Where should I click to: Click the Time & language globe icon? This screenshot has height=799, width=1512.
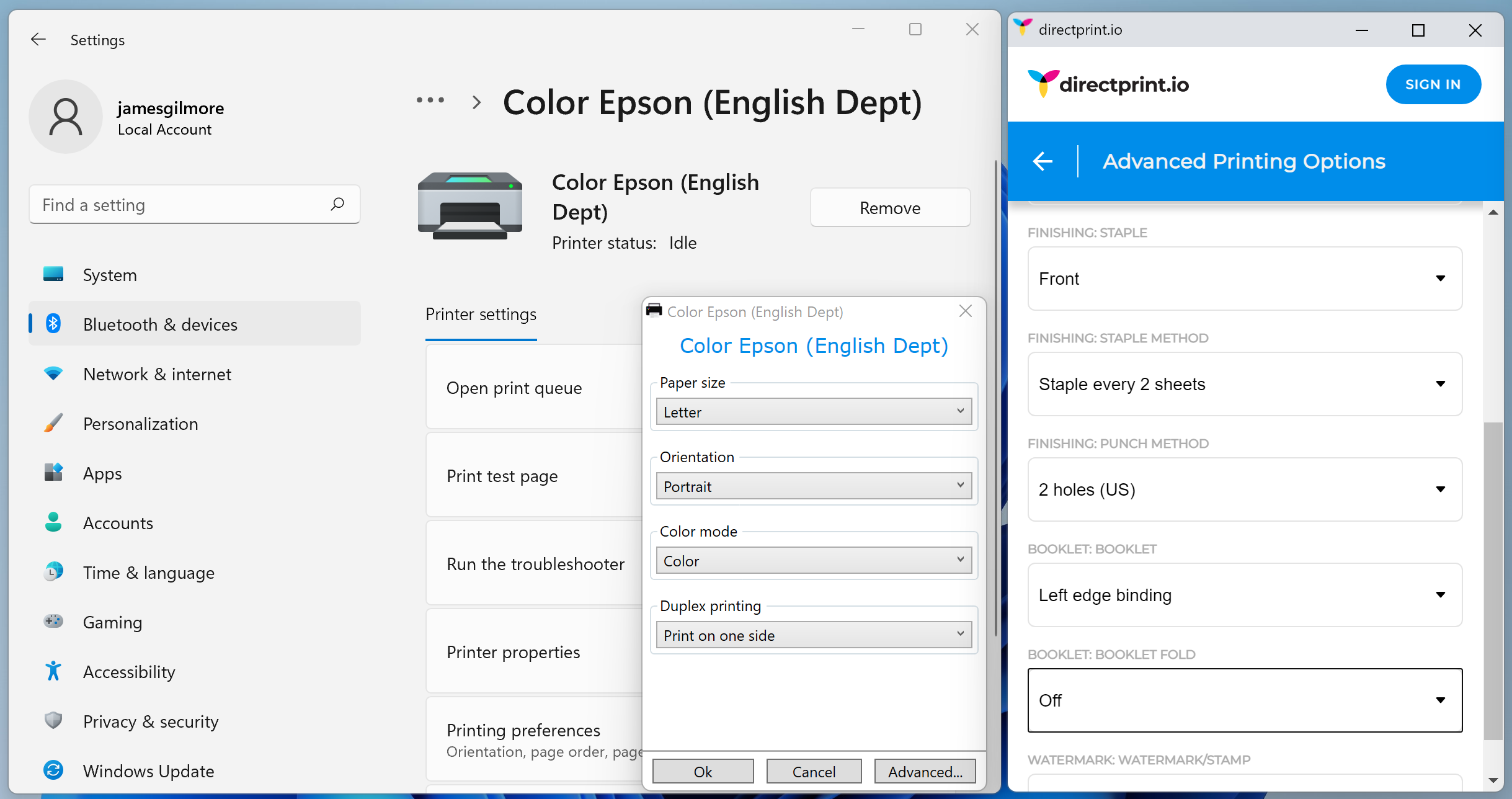pos(53,572)
